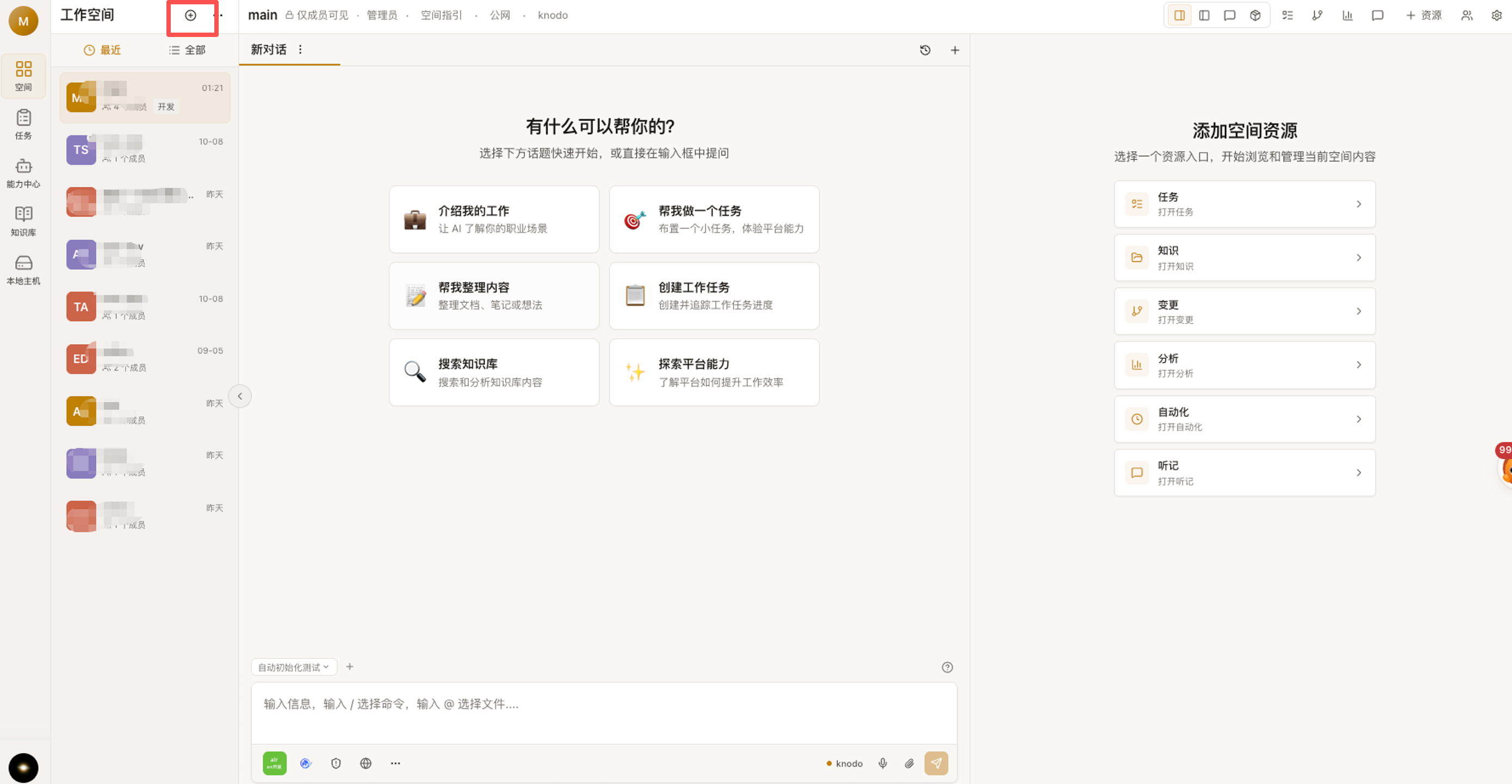The width and height of the screenshot is (1512, 784).
Task: Open 本地主机 in the left sidebar
Action: point(23,270)
